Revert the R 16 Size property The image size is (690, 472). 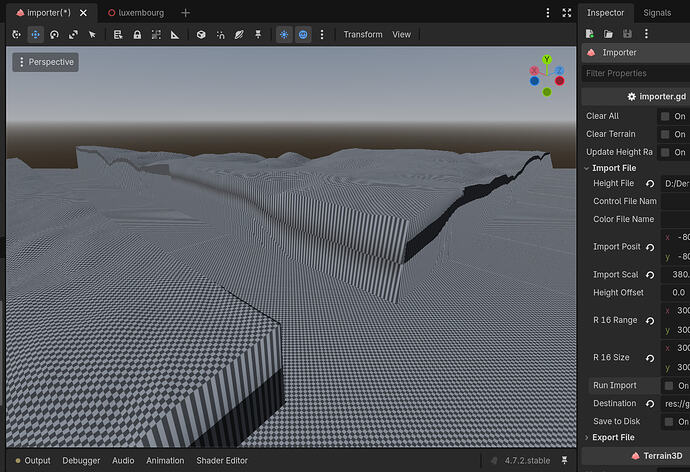pyautogui.click(x=650, y=358)
